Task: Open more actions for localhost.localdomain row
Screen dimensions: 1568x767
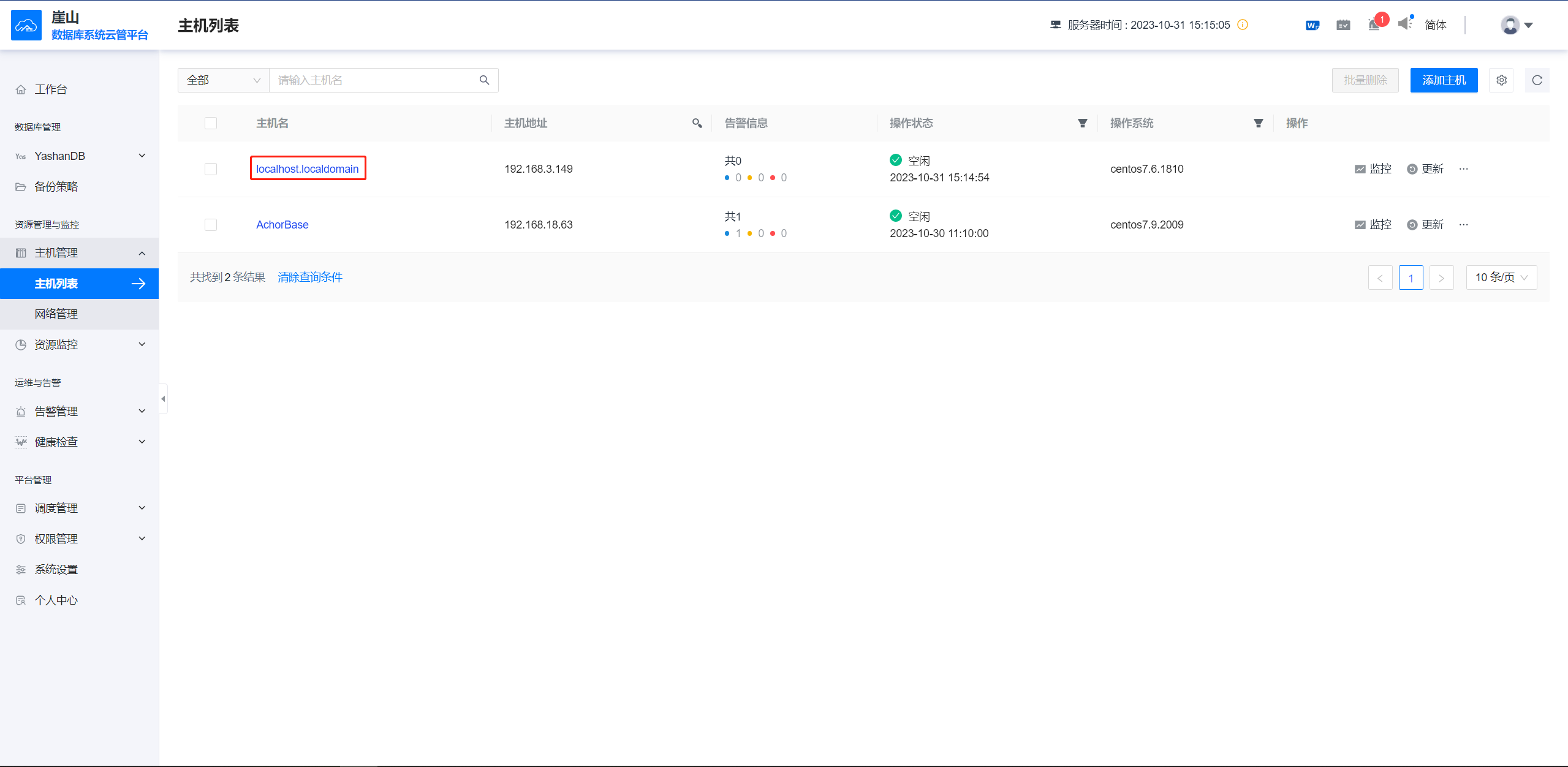Action: click(x=1464, y=169)
